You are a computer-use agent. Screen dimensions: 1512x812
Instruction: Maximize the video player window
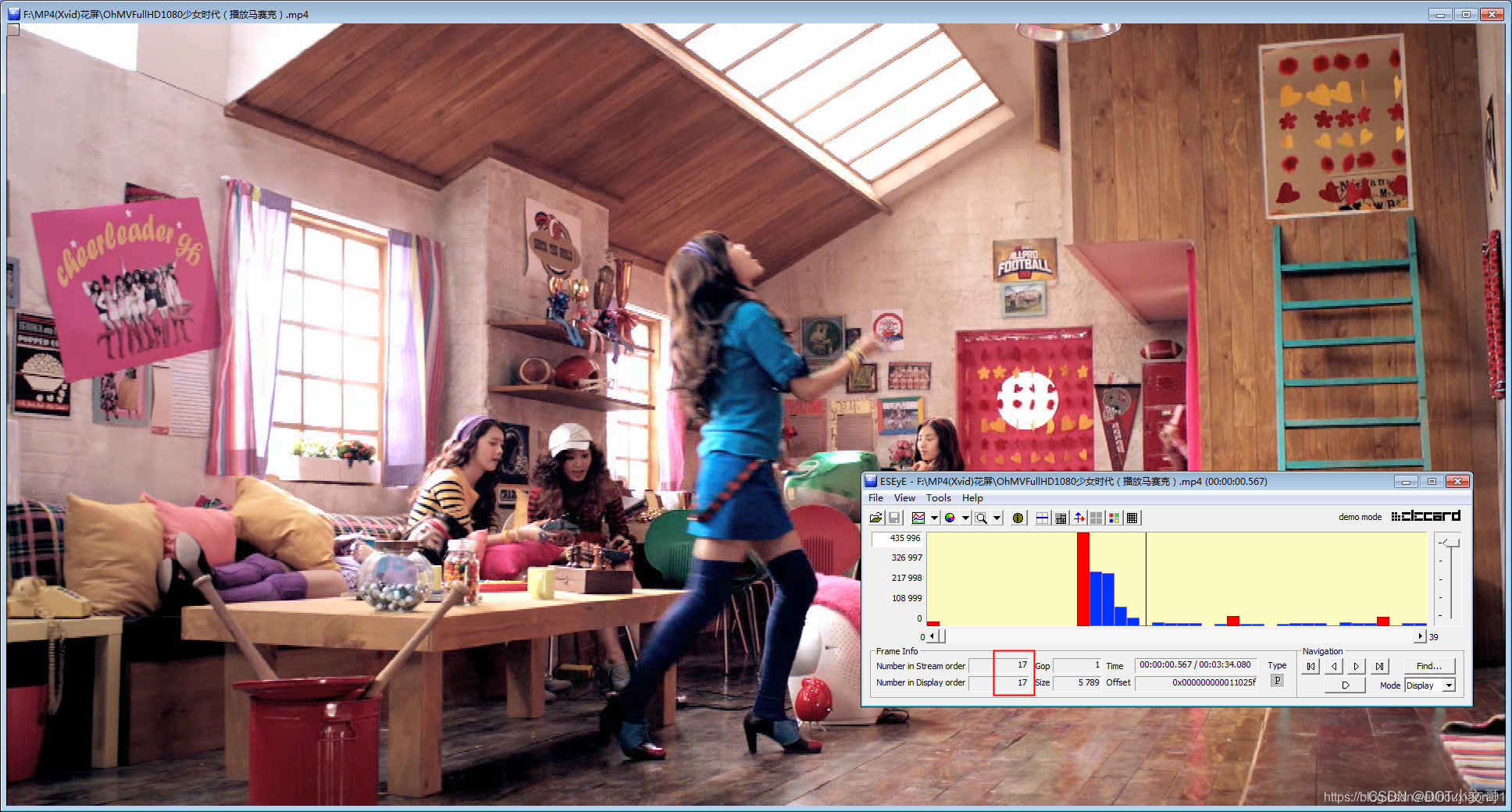click(x=1466, y=14)
